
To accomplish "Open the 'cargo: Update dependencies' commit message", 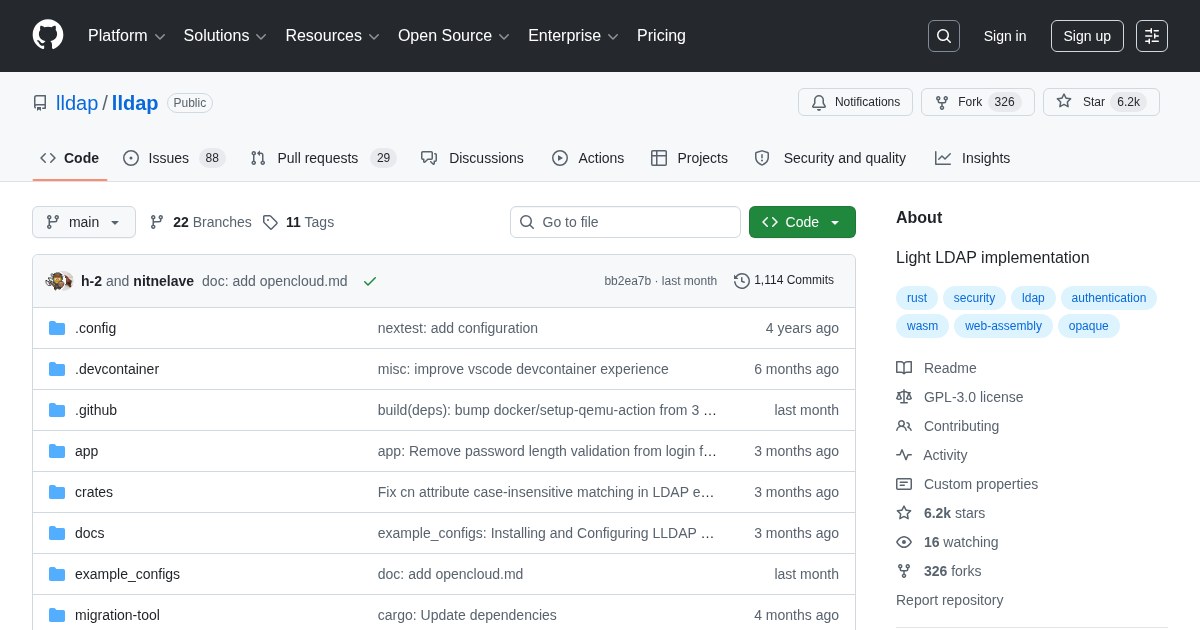I will [x=467, y=615].
